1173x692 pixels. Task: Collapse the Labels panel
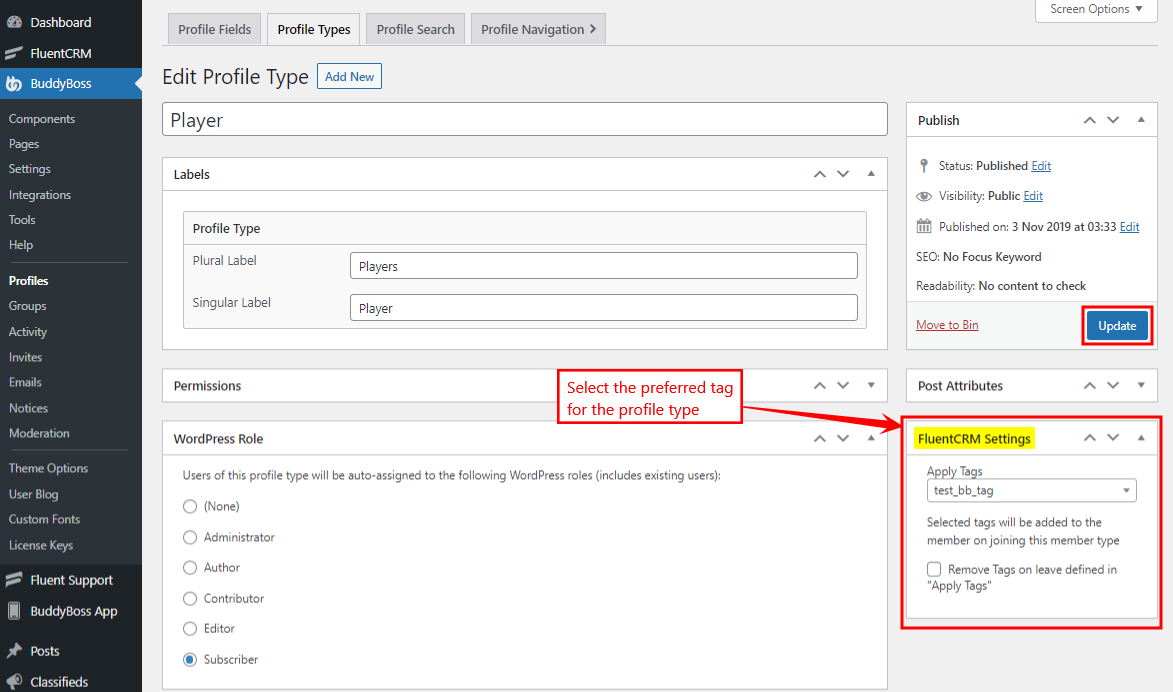(x=870, y=173)
